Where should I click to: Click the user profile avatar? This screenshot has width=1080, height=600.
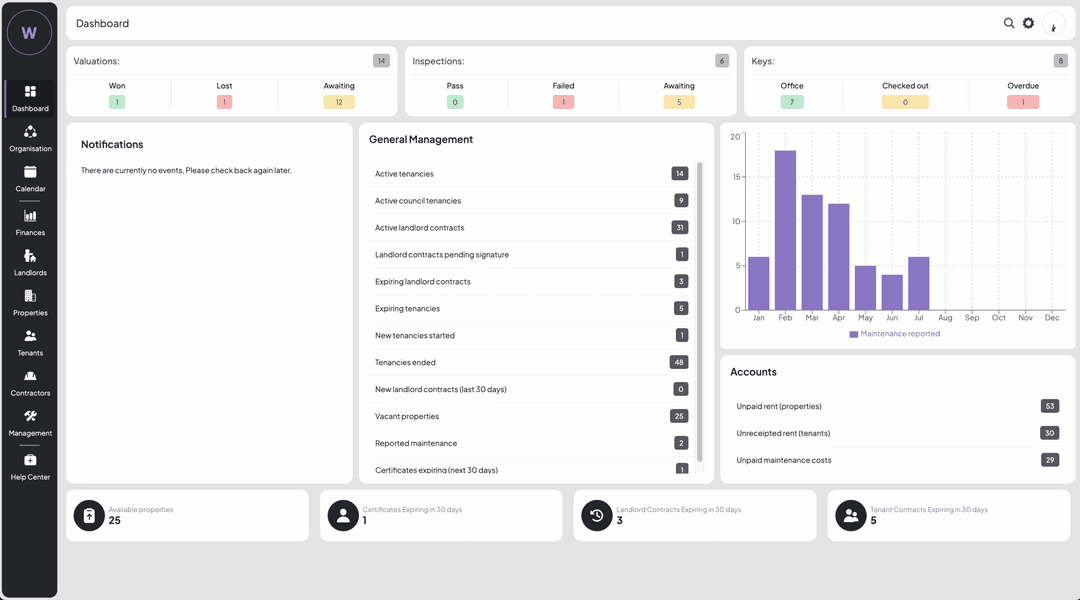tap(1053, 24)
